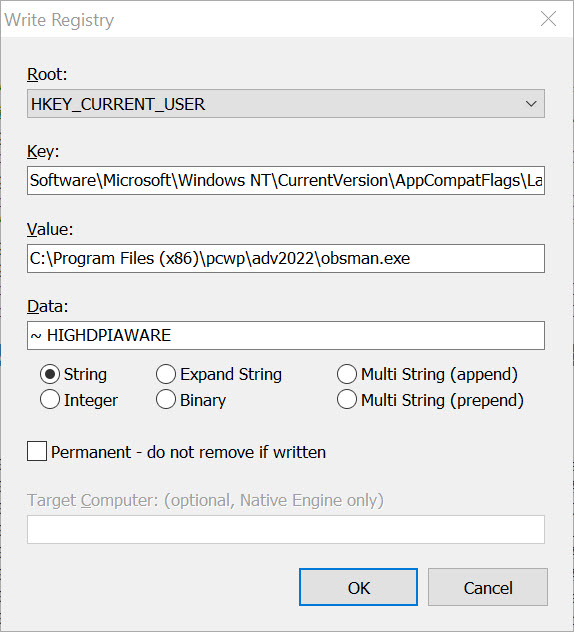Image resolution: width=574 pixels, height=632 pixels.
Task: Click the Write Registry title bar
Action: 266,19
